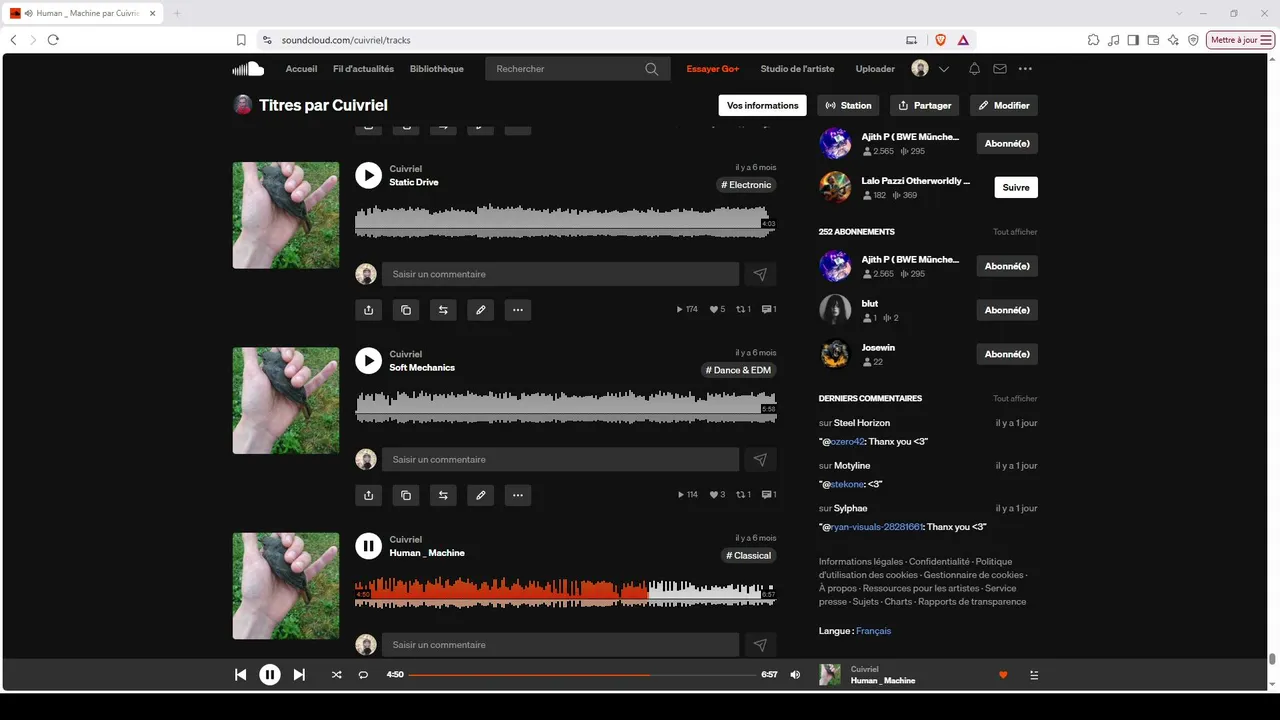Image resolution: width=1280 pixels, height=720 pixels.
Task: Skip to next track in player bar
Action: (x=299, y=675)
